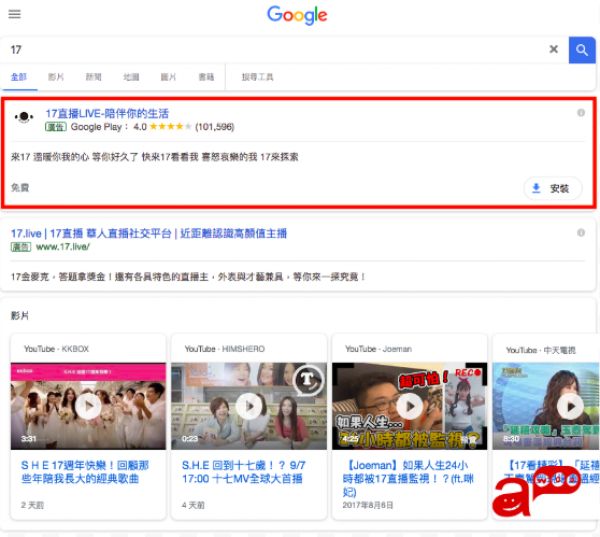Open the 17.live ad title link
This screenshot has width=600, height=537.
pyautogui.click(x=149, y=233)
